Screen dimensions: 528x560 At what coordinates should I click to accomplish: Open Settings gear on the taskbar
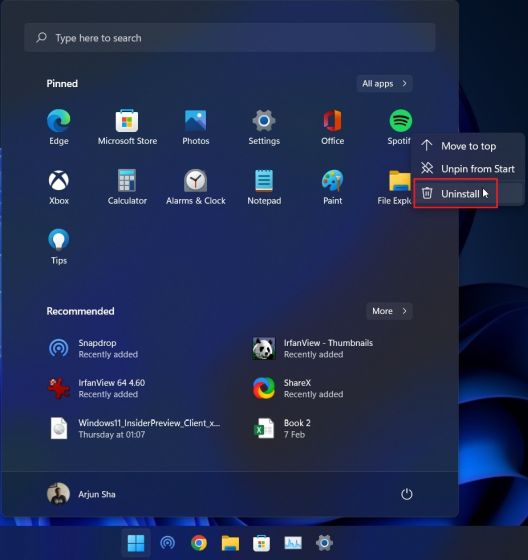[x=324, y=543]
